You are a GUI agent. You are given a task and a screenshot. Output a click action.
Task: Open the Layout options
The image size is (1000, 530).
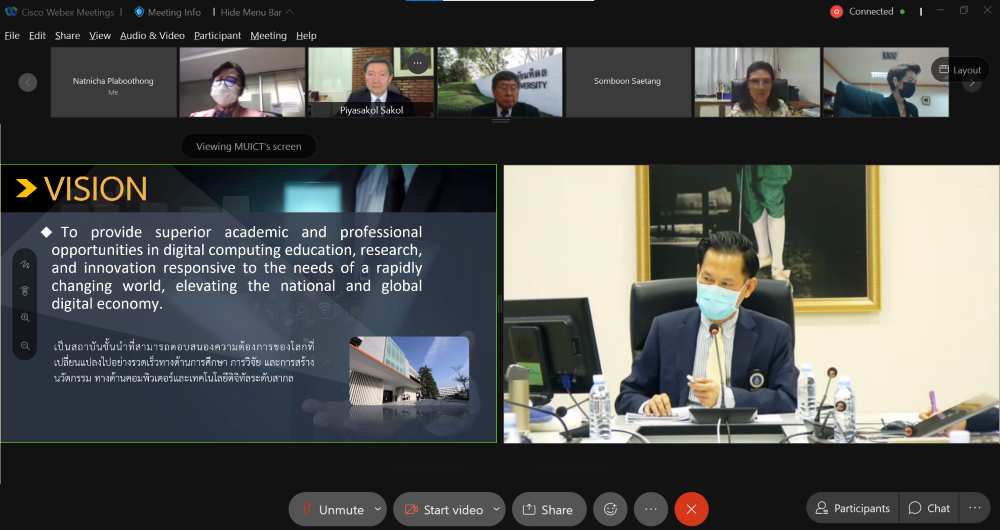[x=958, y=70]
